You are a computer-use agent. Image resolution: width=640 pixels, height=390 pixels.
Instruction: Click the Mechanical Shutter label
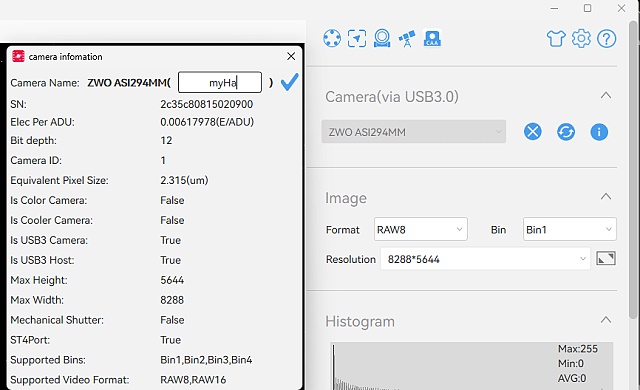[57, 320]
